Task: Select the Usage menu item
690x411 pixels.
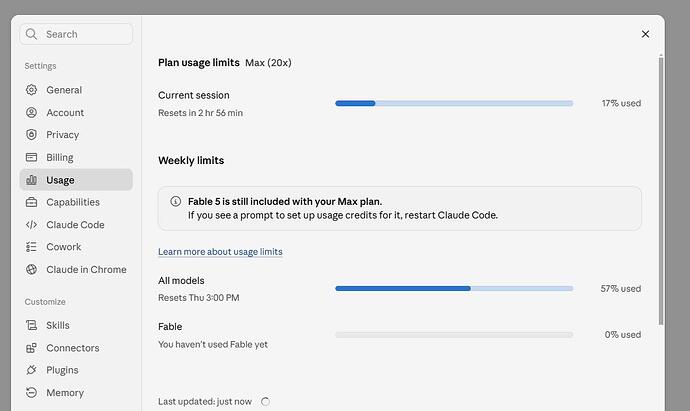Action: pos(76,180)
